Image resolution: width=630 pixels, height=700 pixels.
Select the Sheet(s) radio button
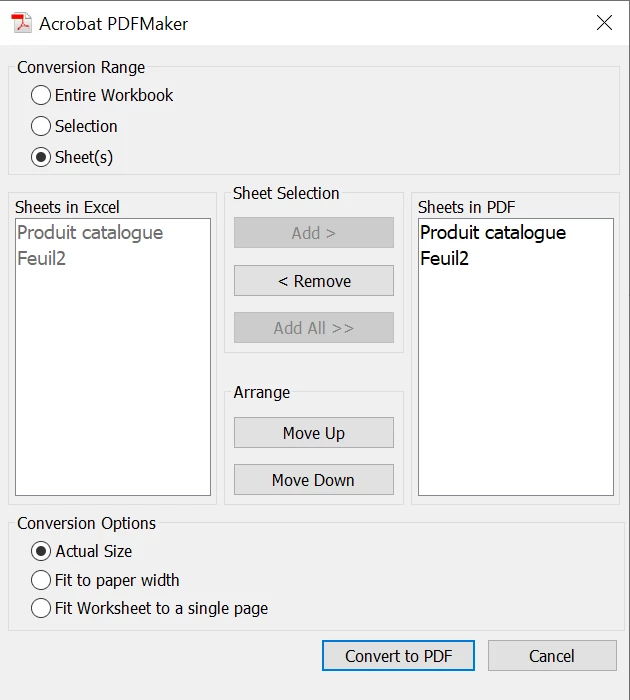pos(72,157)
